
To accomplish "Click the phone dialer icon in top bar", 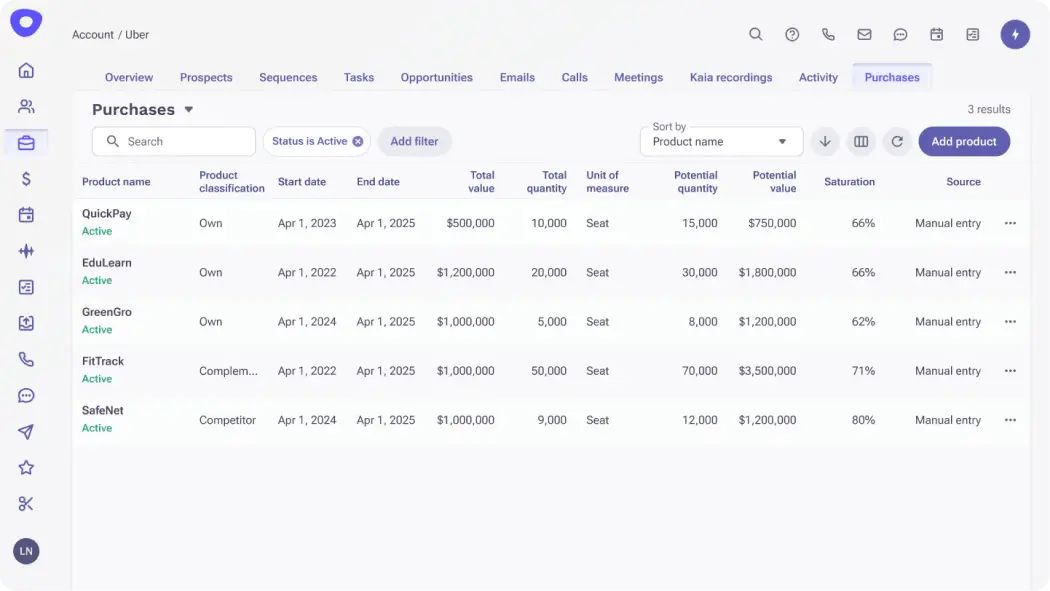I will click(828, 34).
